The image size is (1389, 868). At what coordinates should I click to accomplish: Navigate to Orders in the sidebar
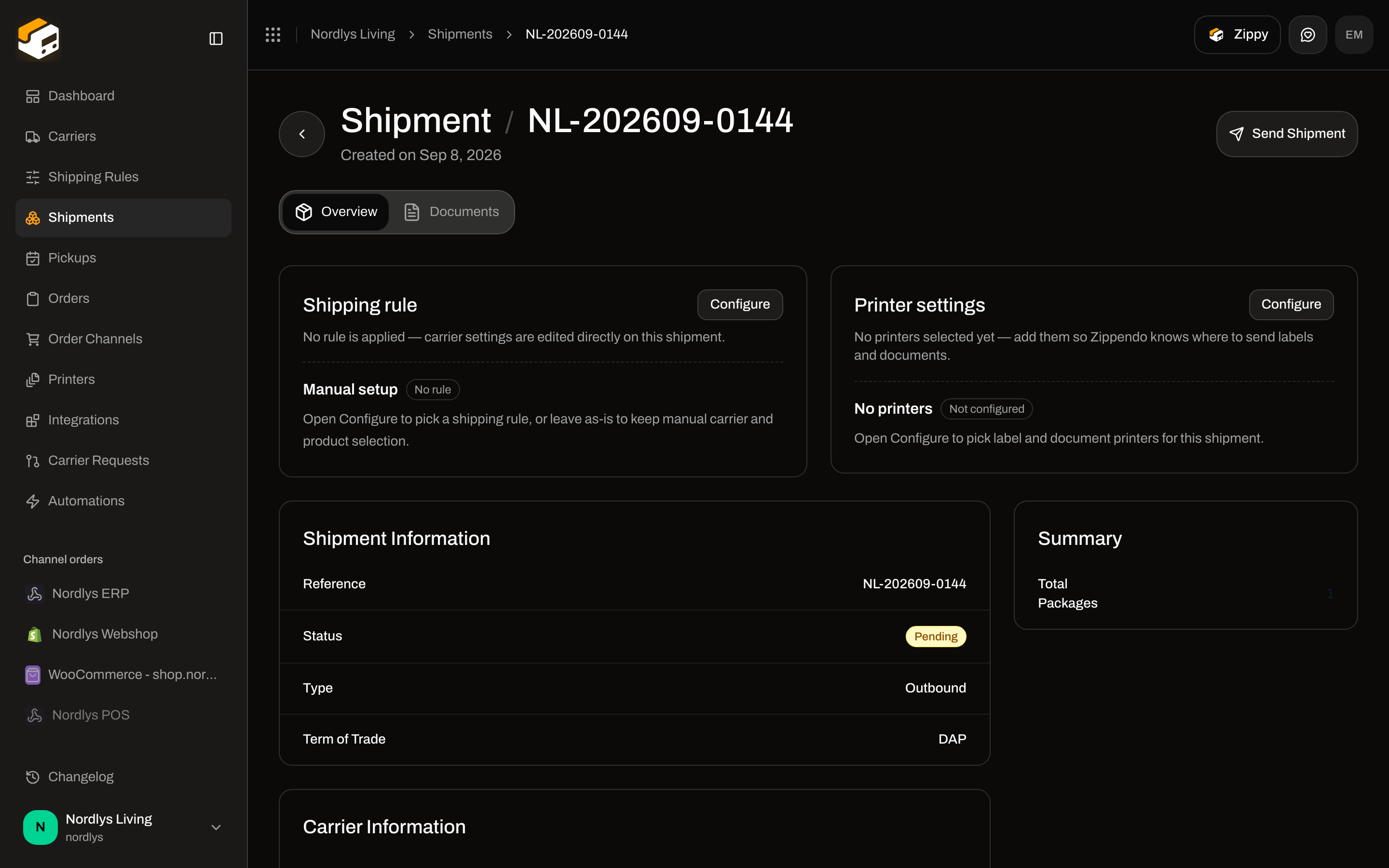pyautogui.click(x=123, y=298)
